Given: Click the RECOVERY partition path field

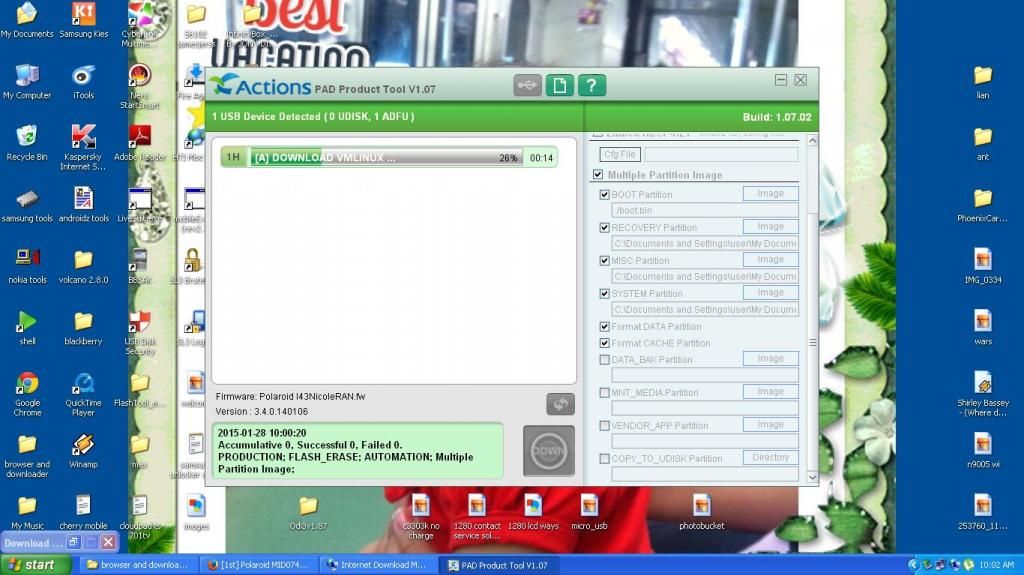Looking at the screenshot, I should click(705, 243).
